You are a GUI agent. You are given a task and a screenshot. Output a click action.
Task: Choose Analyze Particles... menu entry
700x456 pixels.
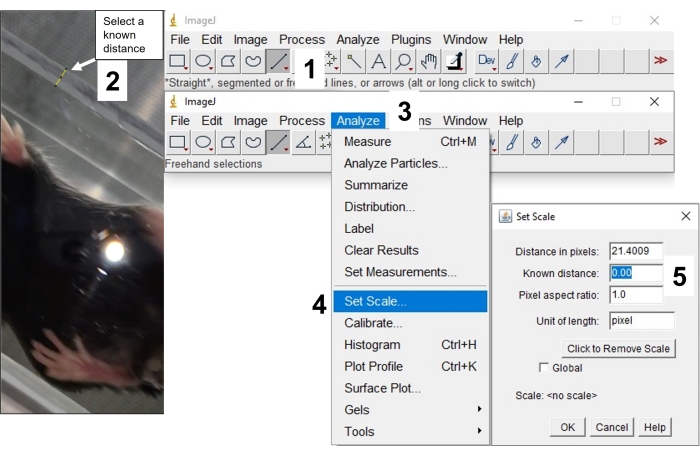410,163
